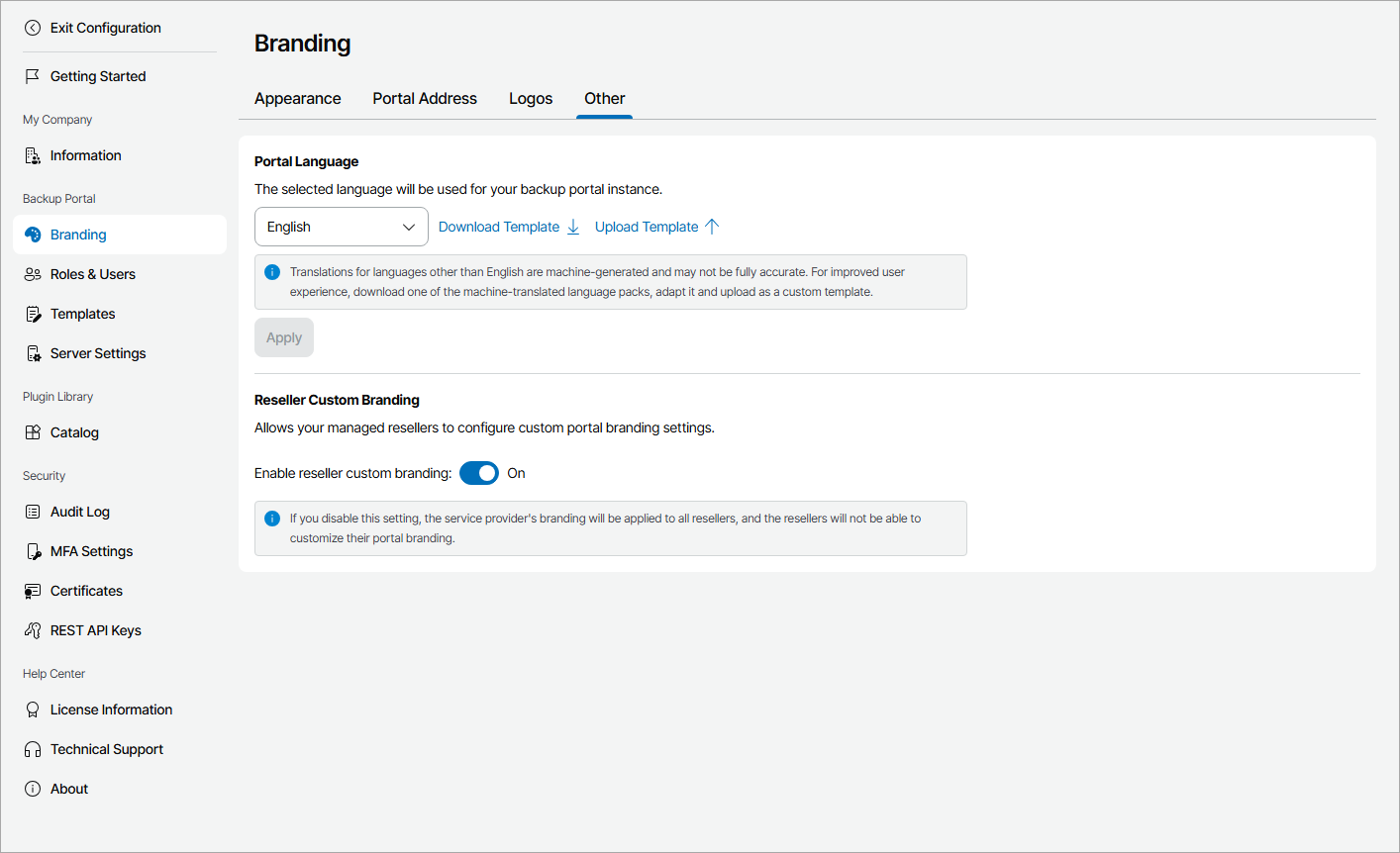The width and height of the screenshot is (1400, 853).
Task: Click the Audit Log list icon
Action: click(33, 512)
